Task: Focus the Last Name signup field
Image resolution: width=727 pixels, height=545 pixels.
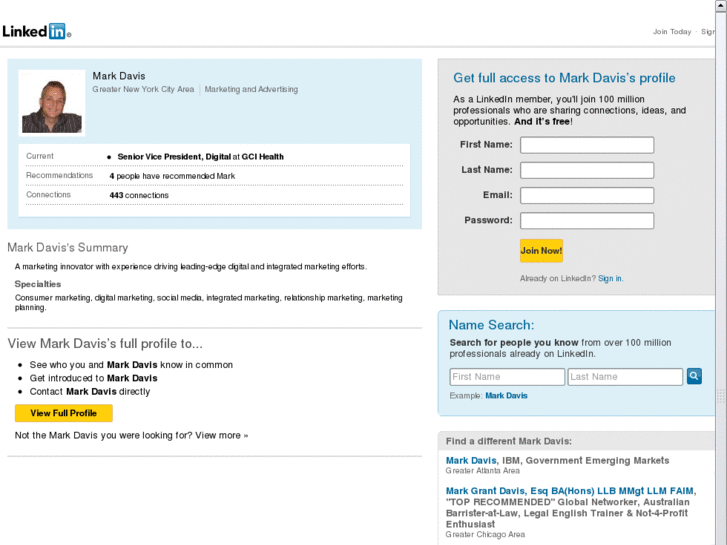Action: click(x=587, y=170)
